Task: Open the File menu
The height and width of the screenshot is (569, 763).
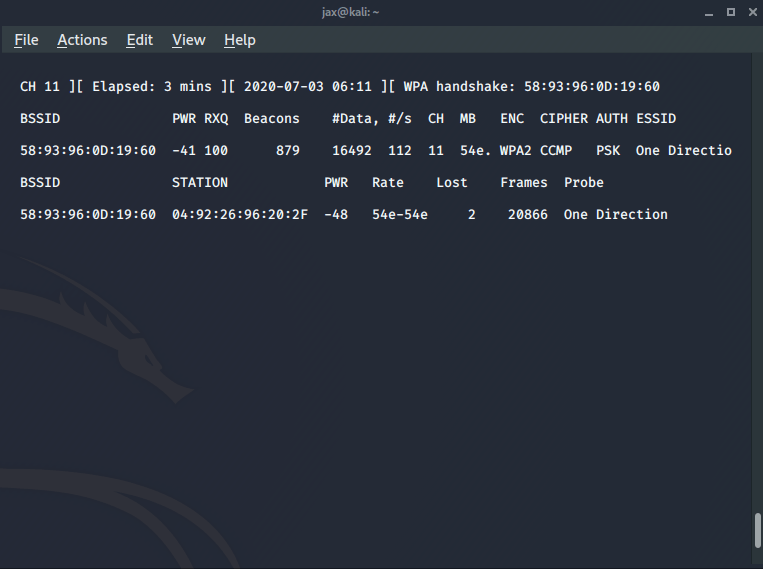Action: tap(26, 40)
